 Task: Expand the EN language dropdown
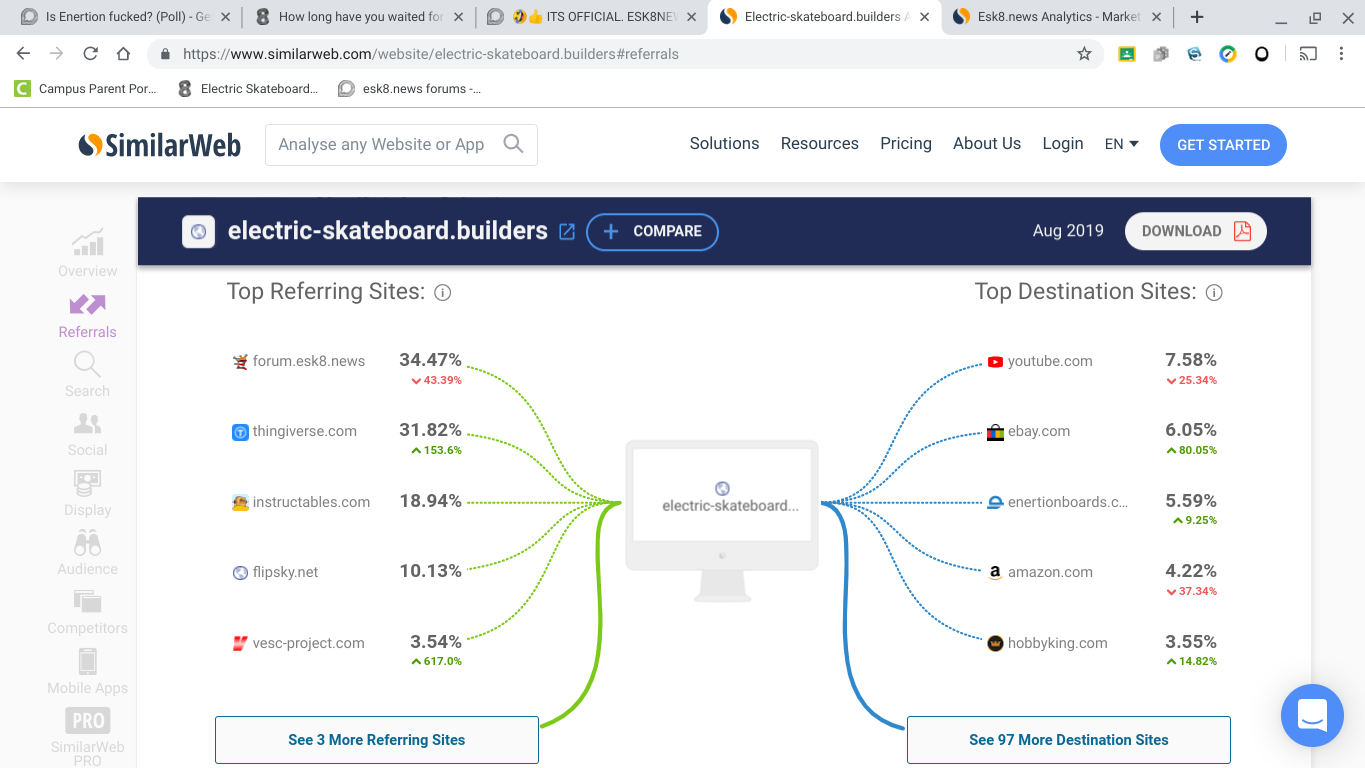[x=1121, y=144]
